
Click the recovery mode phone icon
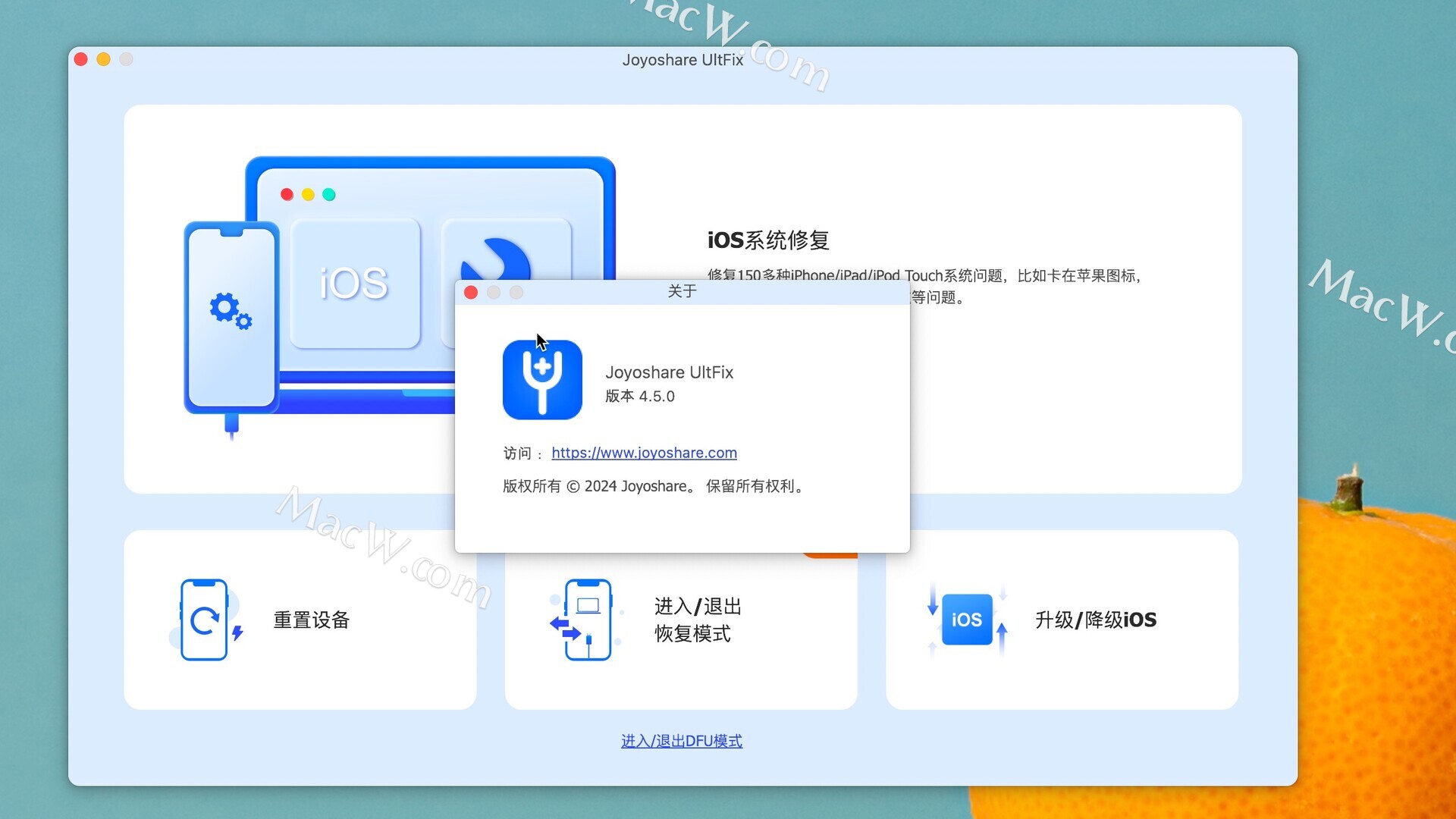[x=585, y=620]
